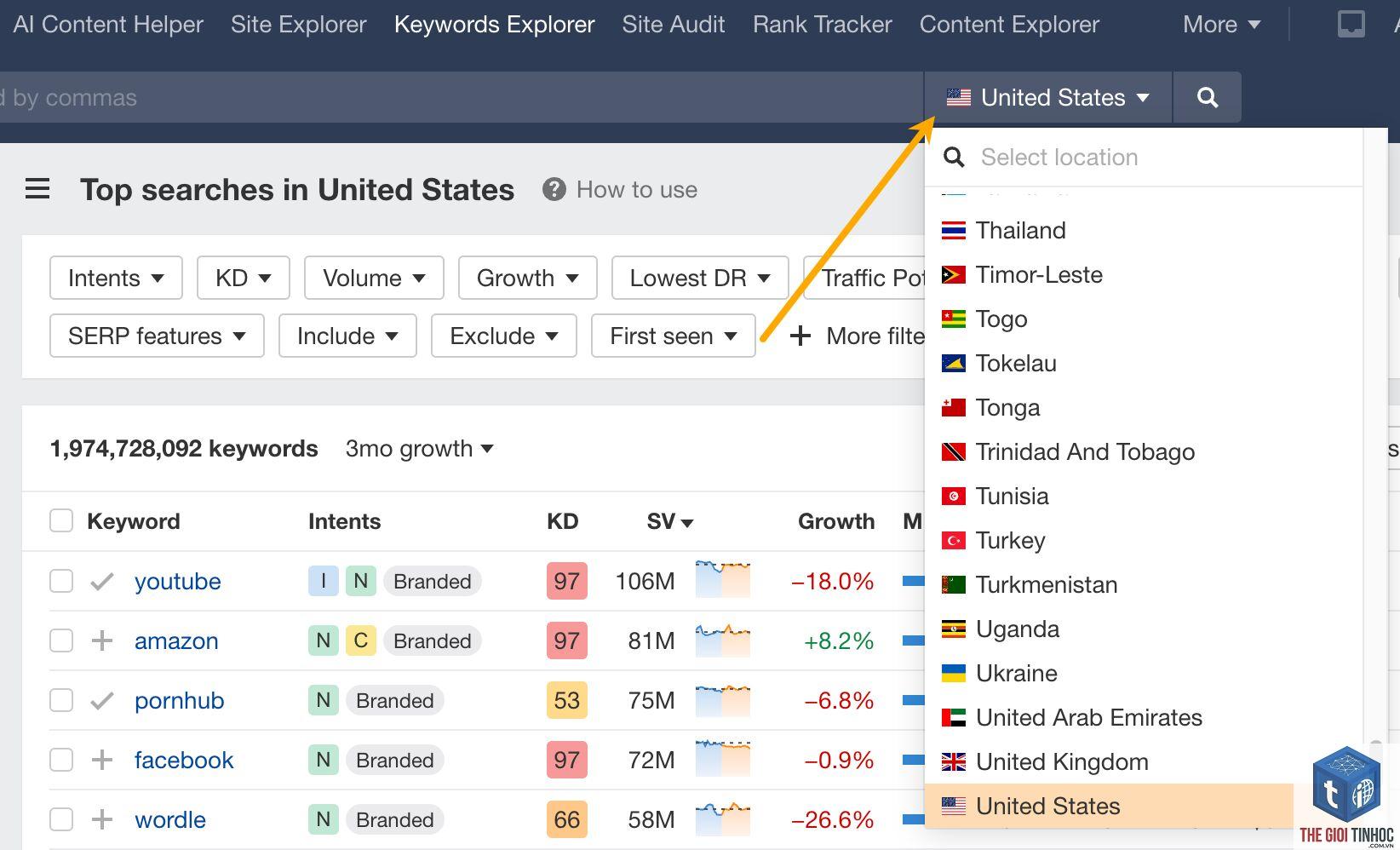Open the Growth filter dropdown
Viewport: 1400px width, 850px height.
click(x=527, y=278)
